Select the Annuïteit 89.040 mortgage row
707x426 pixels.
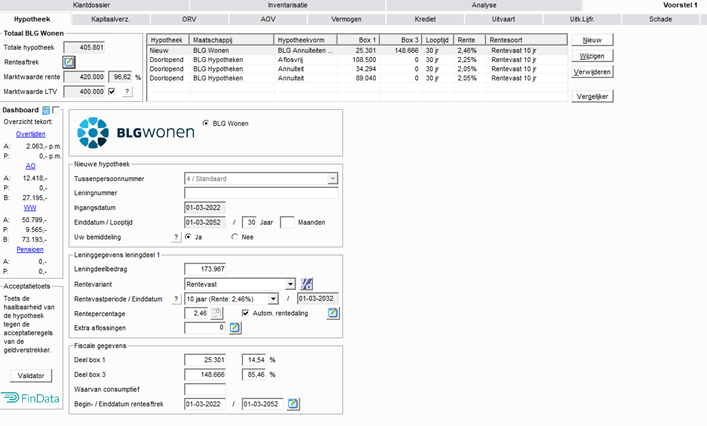[357, 78]
